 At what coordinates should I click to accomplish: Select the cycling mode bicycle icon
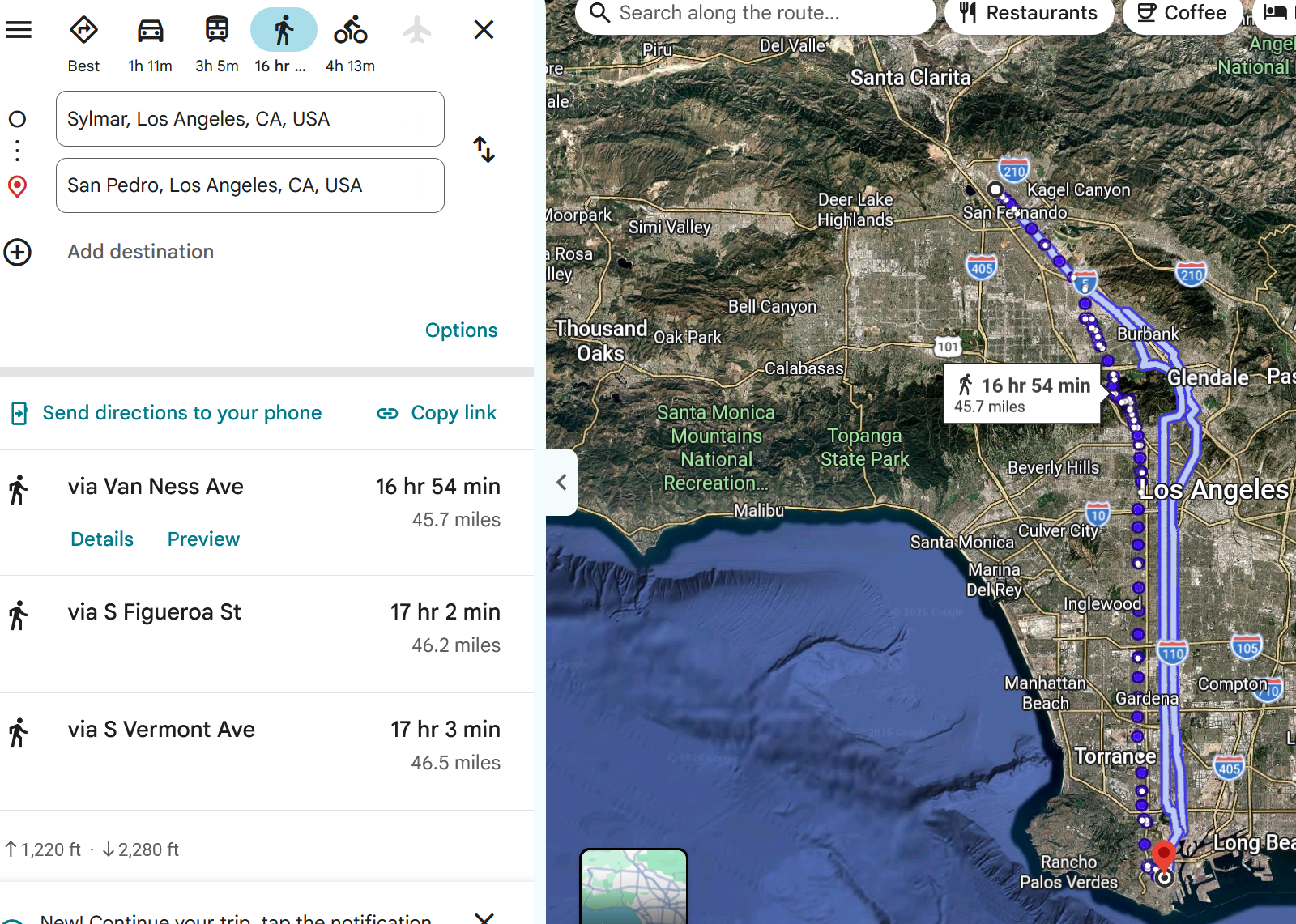(x=350, y=30)
